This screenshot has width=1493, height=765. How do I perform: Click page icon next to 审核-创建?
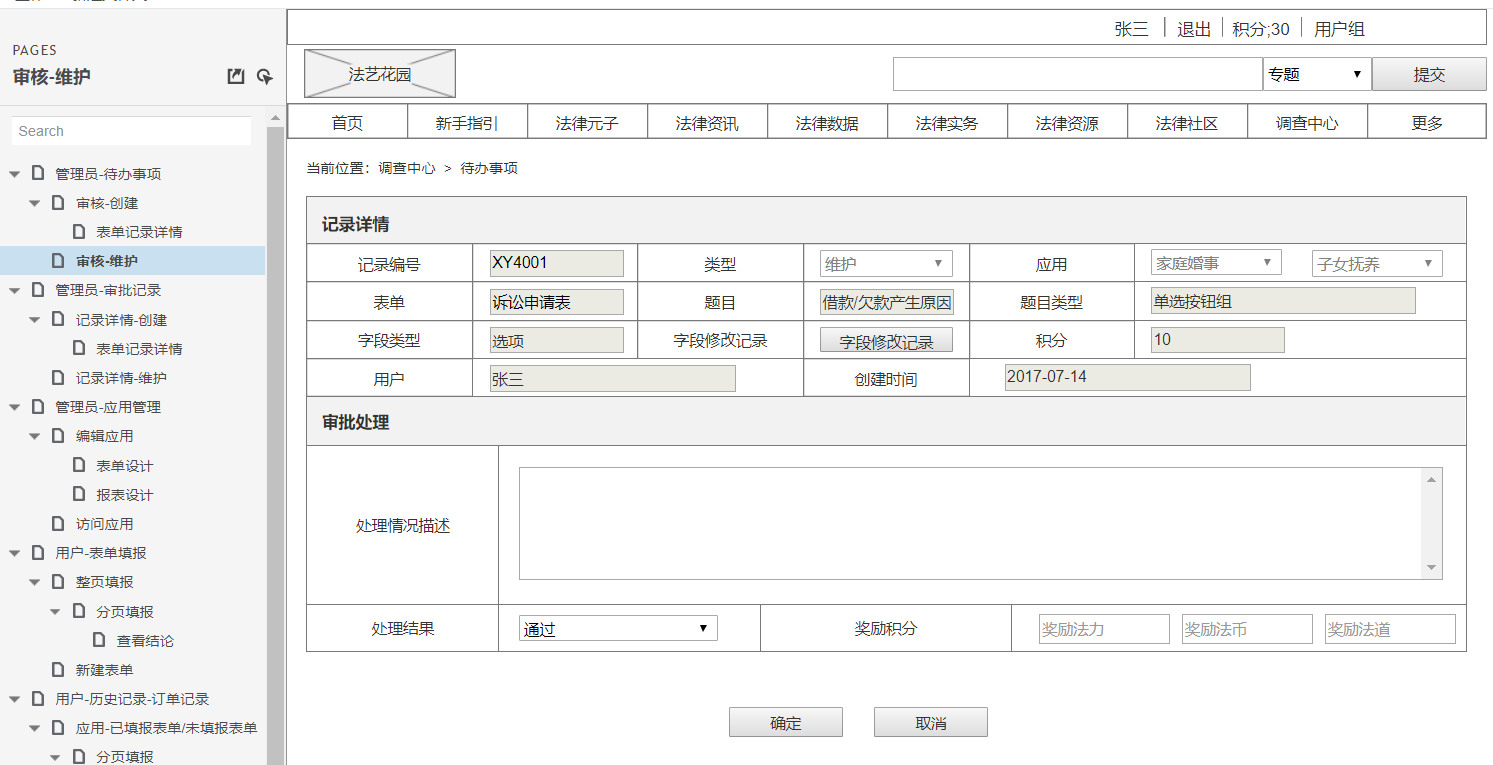coord(59,202)
